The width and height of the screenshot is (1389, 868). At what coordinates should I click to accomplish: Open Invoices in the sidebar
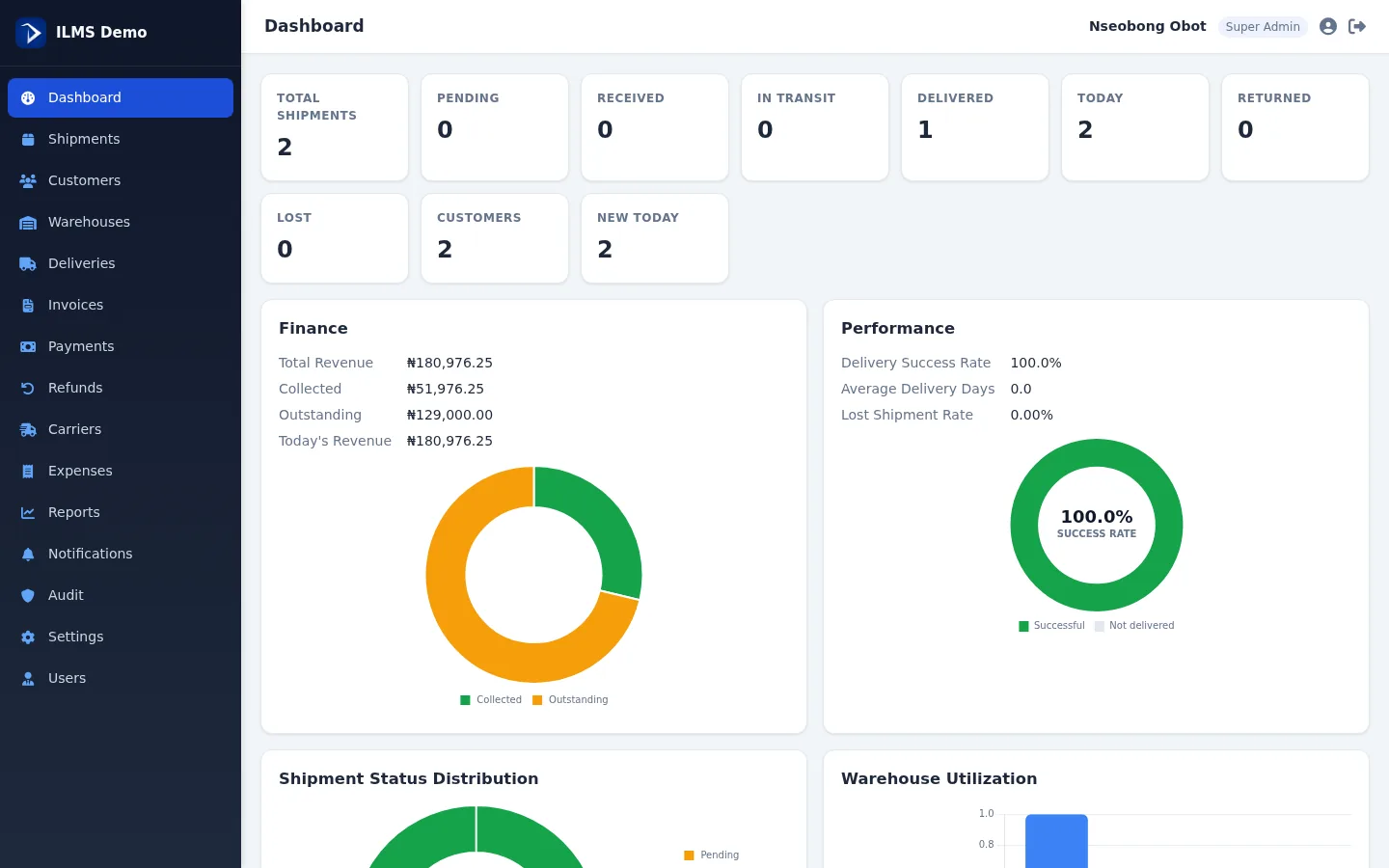pyautogui.click(x=121, y=305)
